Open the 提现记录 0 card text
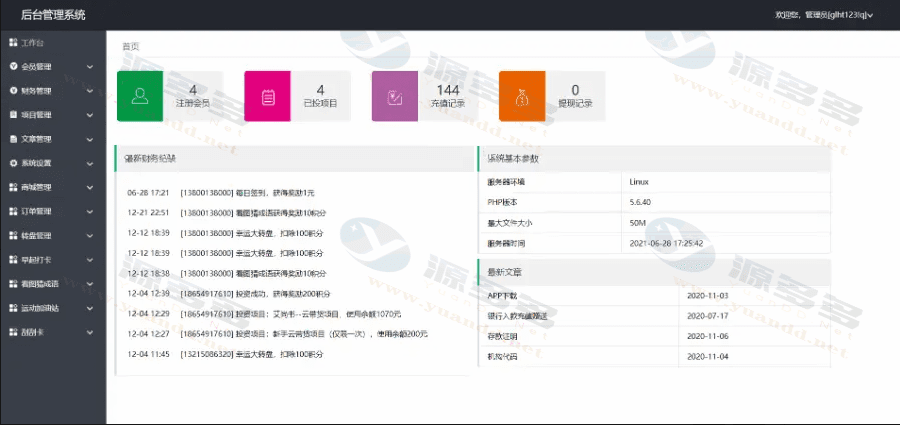Viewport: 900px width, 425px height. tap(575, 96)
